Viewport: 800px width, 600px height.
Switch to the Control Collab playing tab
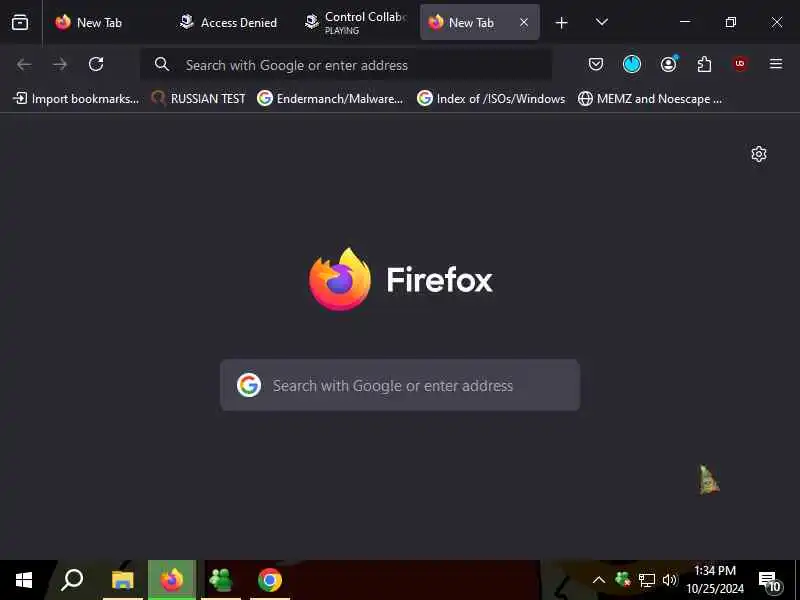[x=356, y=22]
